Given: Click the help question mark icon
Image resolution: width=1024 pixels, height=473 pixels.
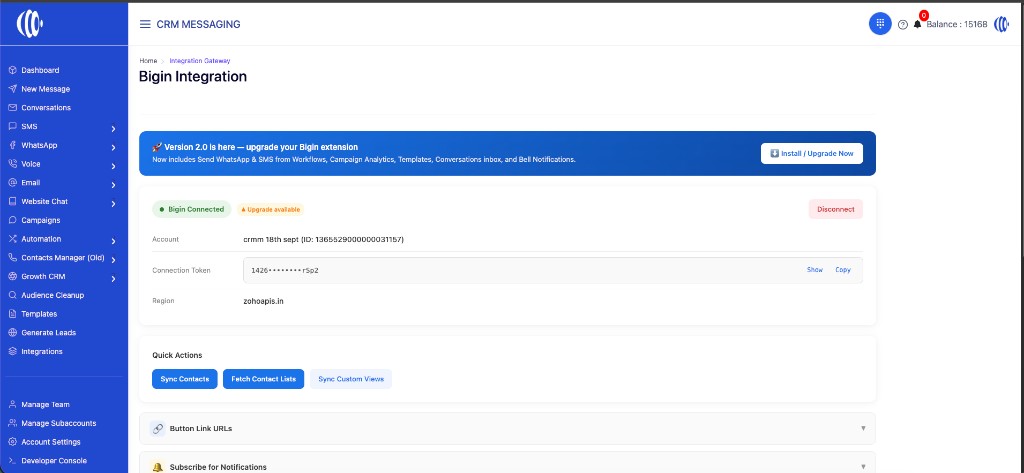Looking at the screenshot, I should point(903,25).
